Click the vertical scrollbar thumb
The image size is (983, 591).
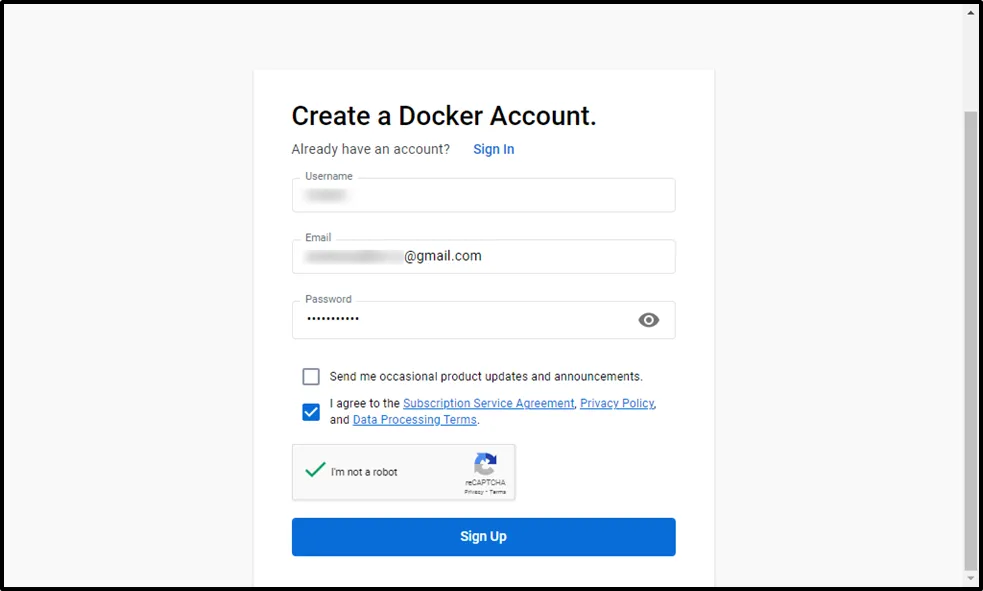[x=970, y=340]
